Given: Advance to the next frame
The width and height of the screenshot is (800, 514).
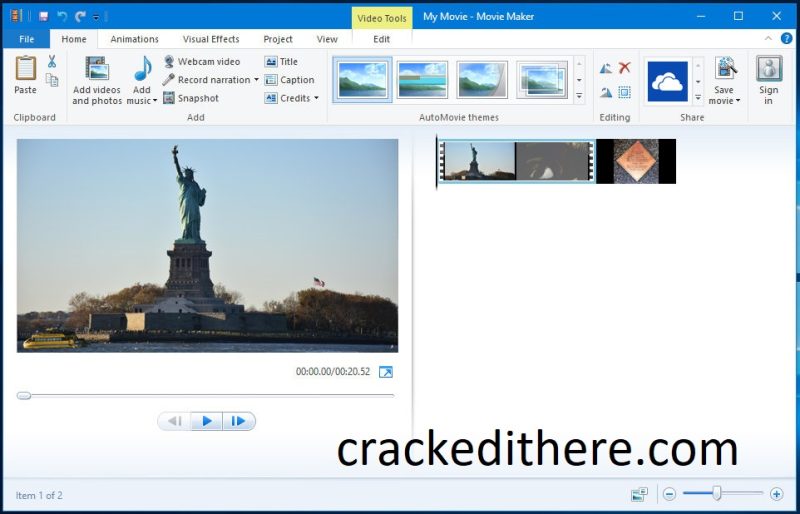Looking at the screenshot, I should pos(238,421).
